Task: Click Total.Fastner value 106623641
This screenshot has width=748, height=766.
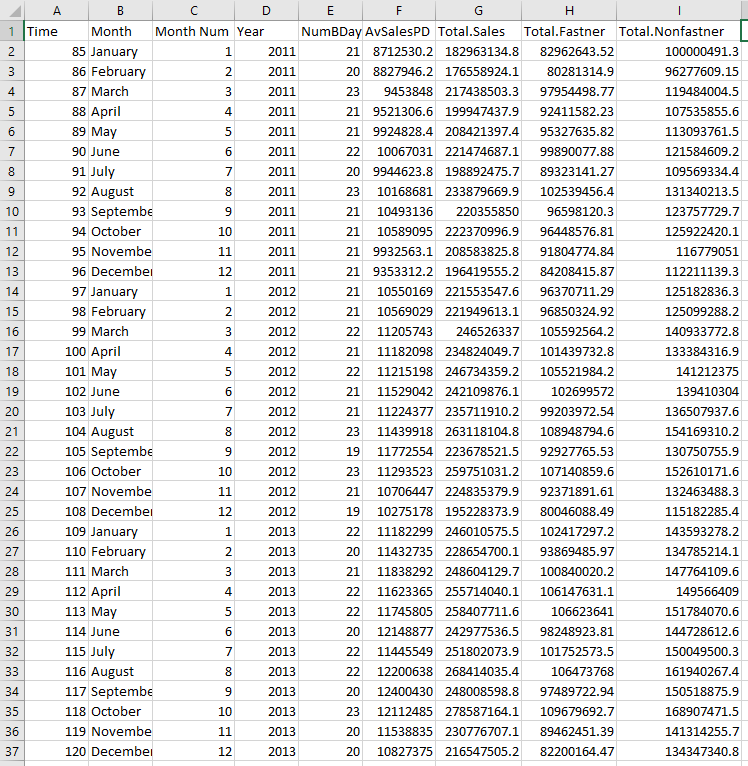Action: [569, 611]
